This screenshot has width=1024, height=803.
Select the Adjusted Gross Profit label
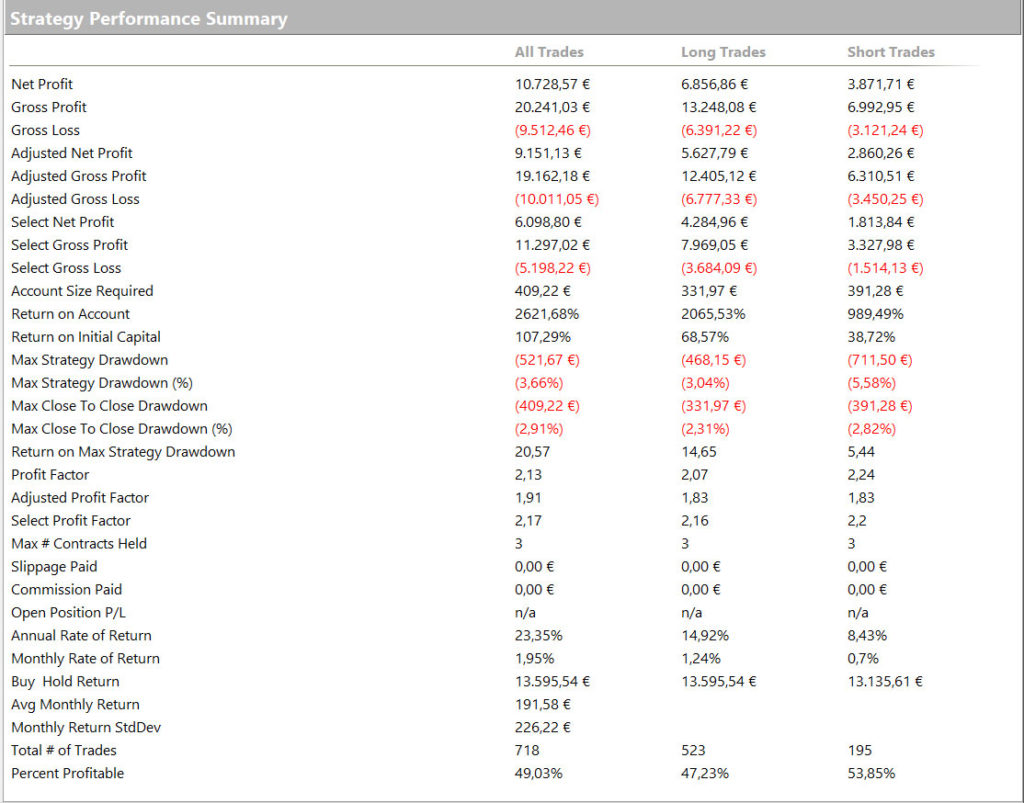pos(78,176)
